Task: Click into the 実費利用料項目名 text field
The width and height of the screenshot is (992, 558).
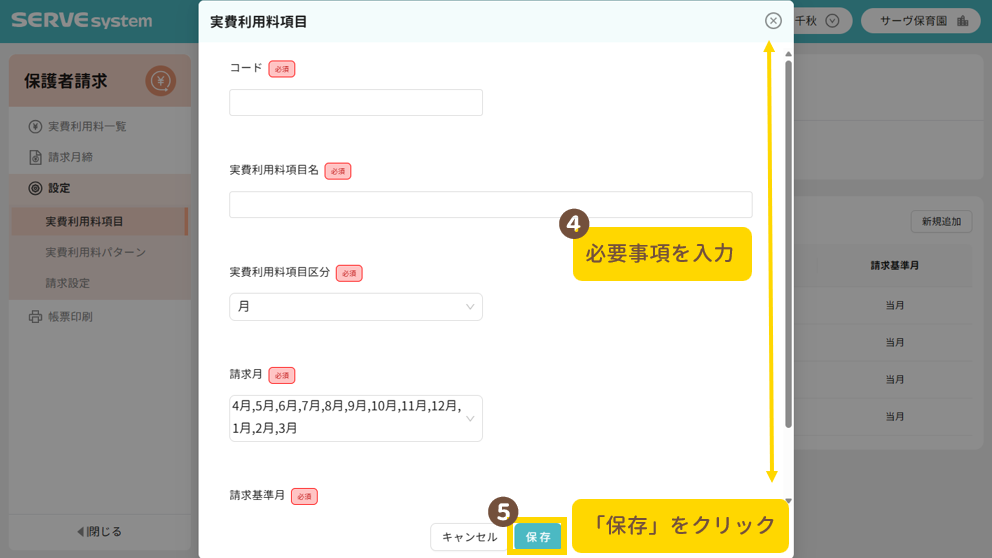Action: 490,205
